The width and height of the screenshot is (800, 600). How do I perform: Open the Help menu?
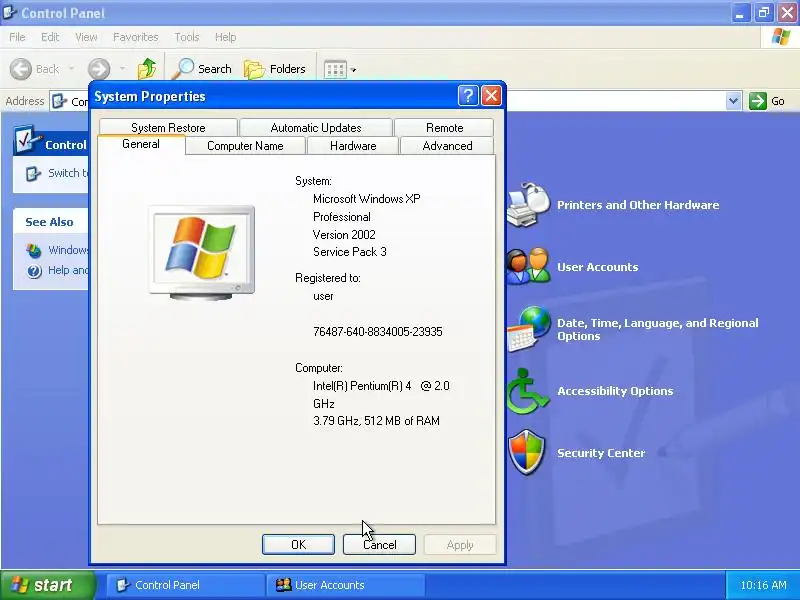(x=226, y=37)
